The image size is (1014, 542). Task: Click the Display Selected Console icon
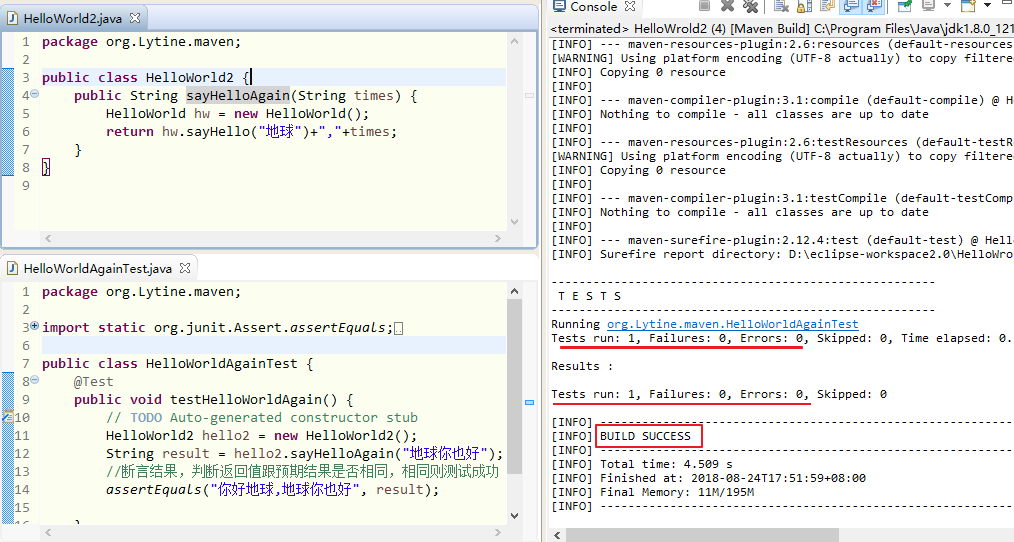pyautogui.click(x=929, y=6)
